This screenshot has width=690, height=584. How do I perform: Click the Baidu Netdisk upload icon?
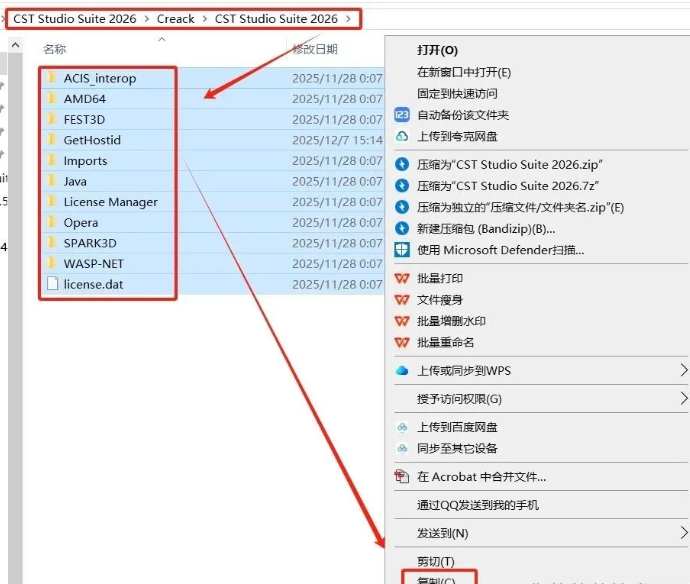402,428
